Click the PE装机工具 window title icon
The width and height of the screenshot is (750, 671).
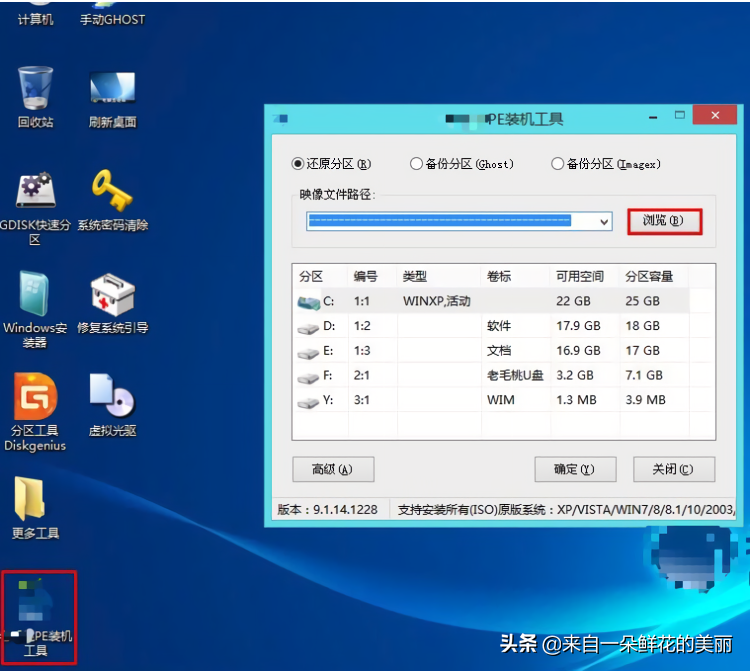click(x=281, y=119)
